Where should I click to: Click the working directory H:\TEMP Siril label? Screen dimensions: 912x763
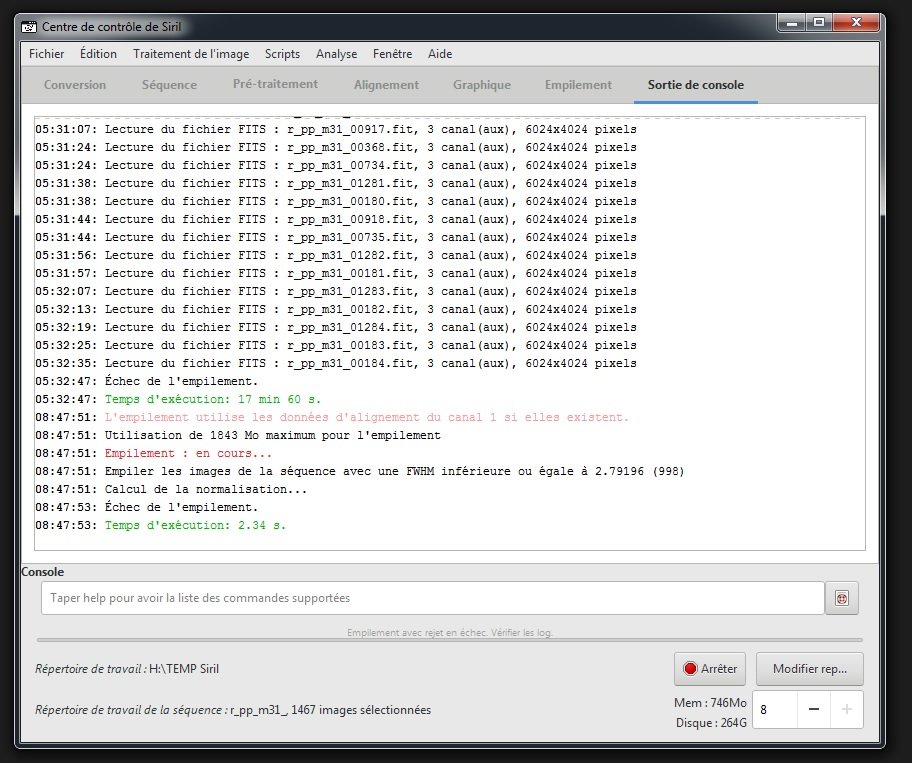click(x=127, y=669)
